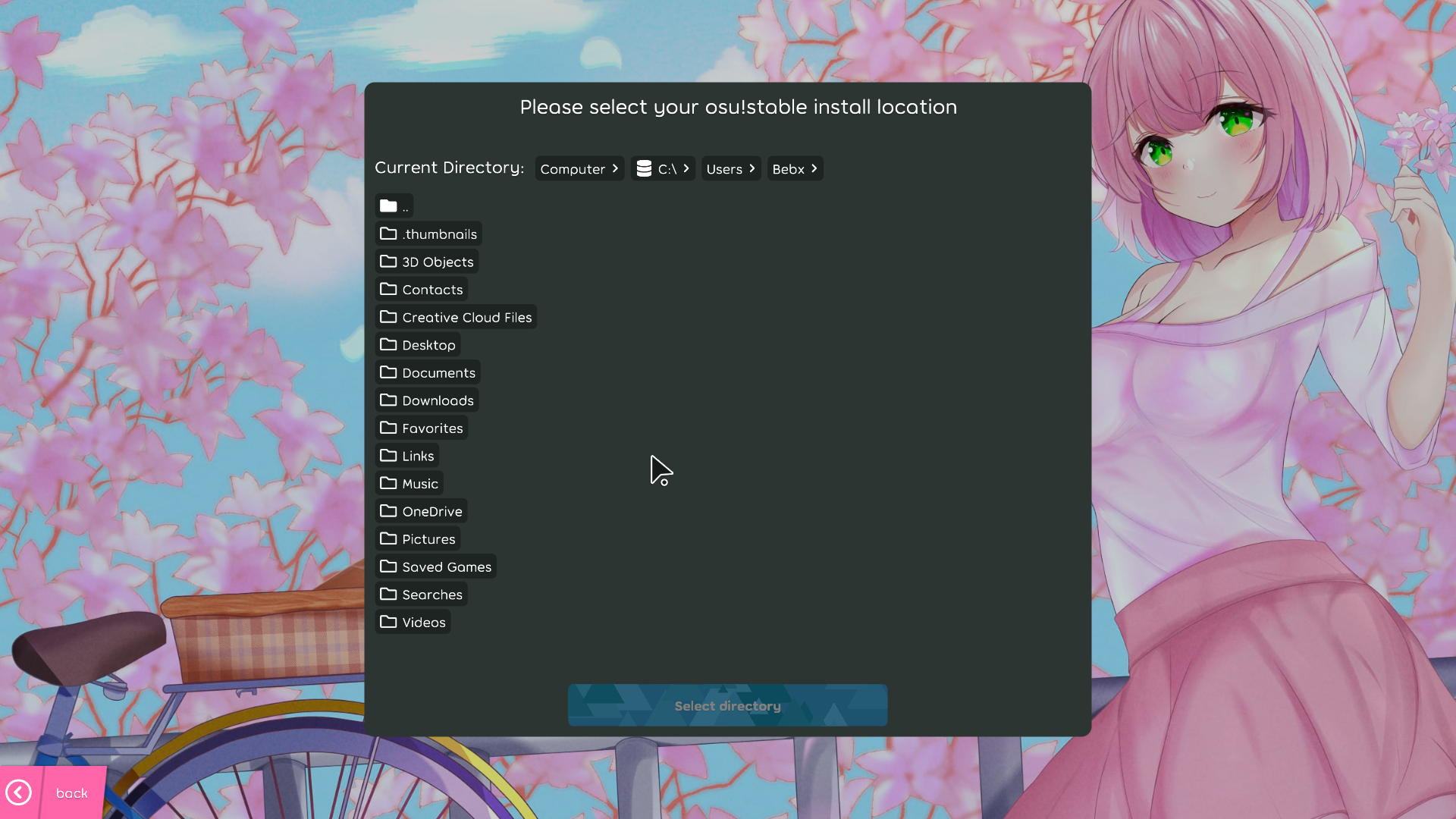The width and height of the screenshot is (1456, 819).
Task: Enter the Creative Cloud Files folder
Action: 466,317
